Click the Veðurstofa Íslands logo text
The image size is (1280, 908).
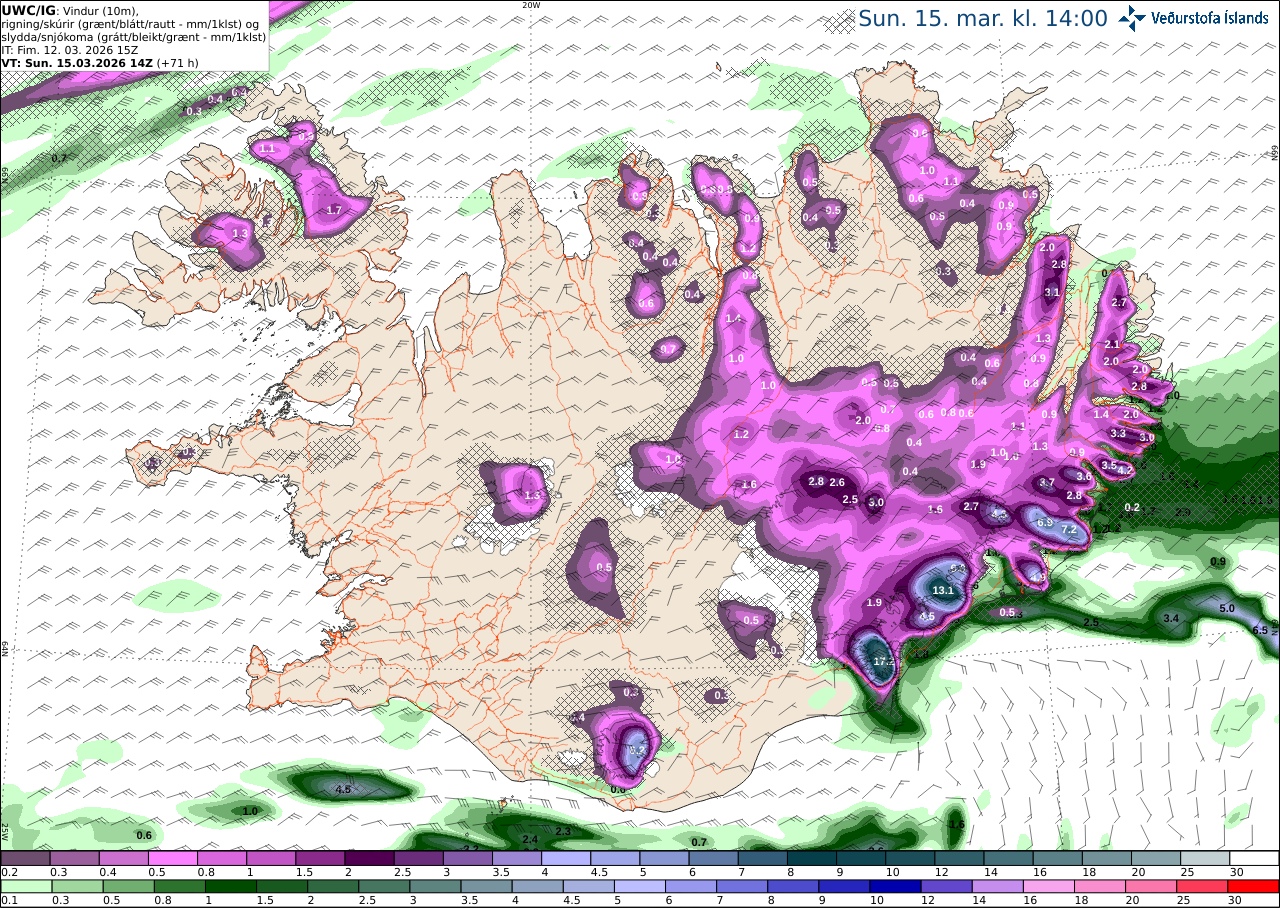coord(1210,18)
